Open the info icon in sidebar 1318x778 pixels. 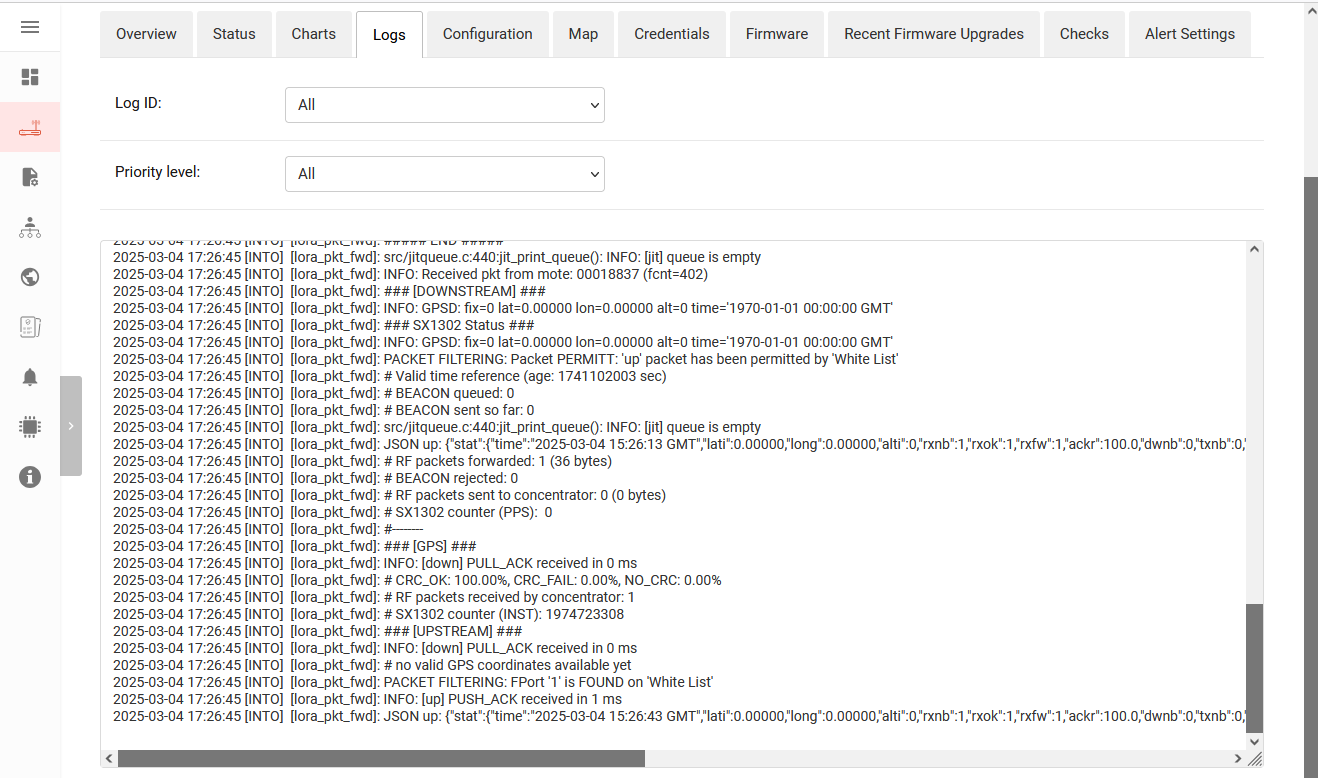(30, 477)
